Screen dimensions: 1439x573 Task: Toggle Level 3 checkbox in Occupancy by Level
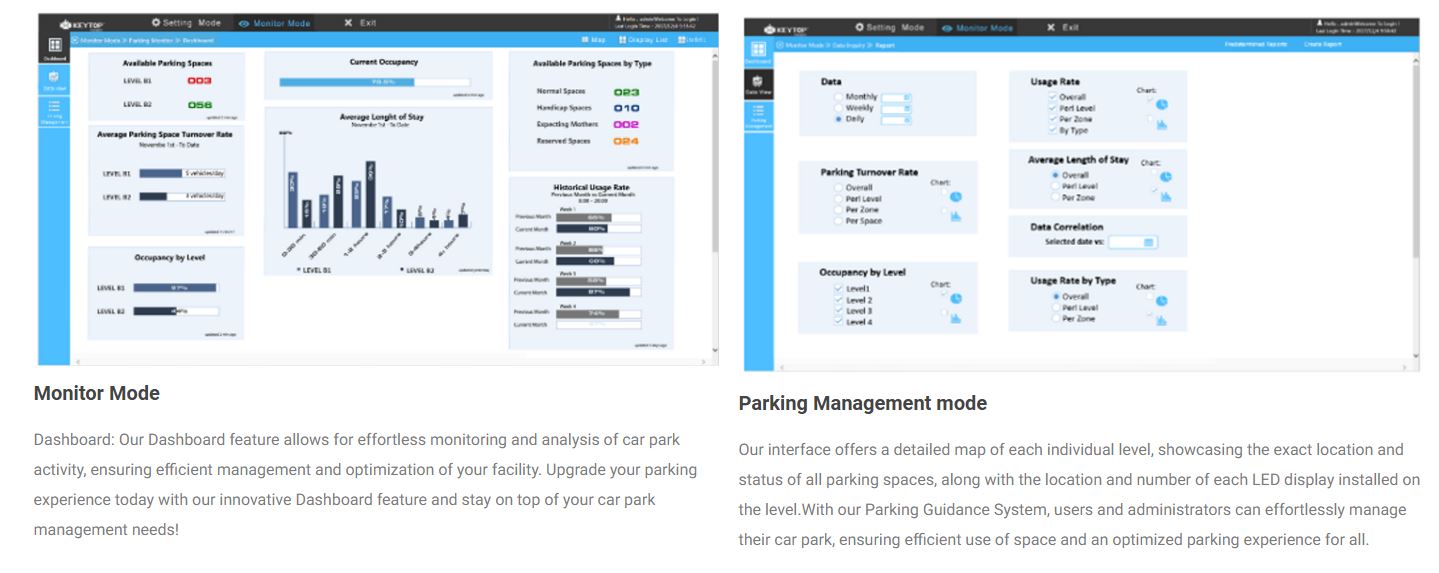(x=838, y=311)
